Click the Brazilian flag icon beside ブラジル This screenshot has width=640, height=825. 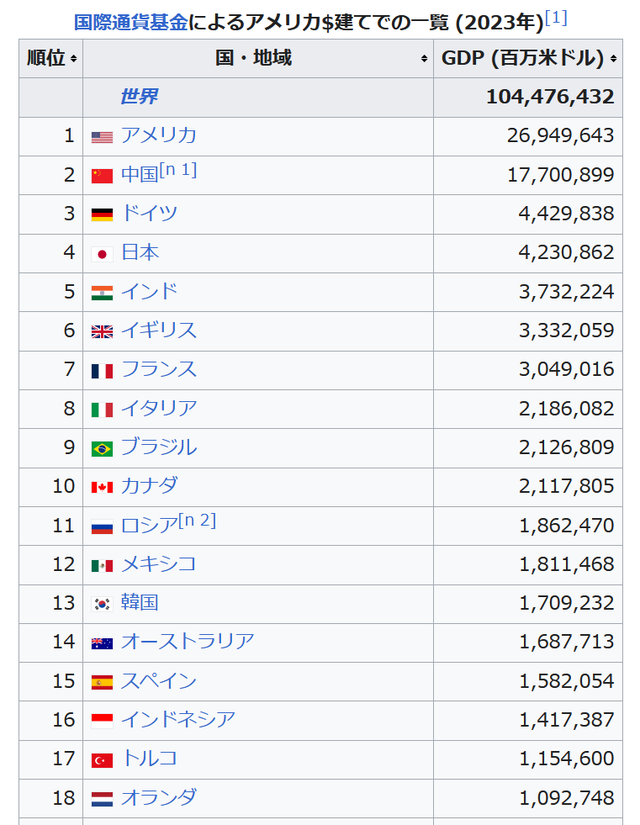[101, 448]
